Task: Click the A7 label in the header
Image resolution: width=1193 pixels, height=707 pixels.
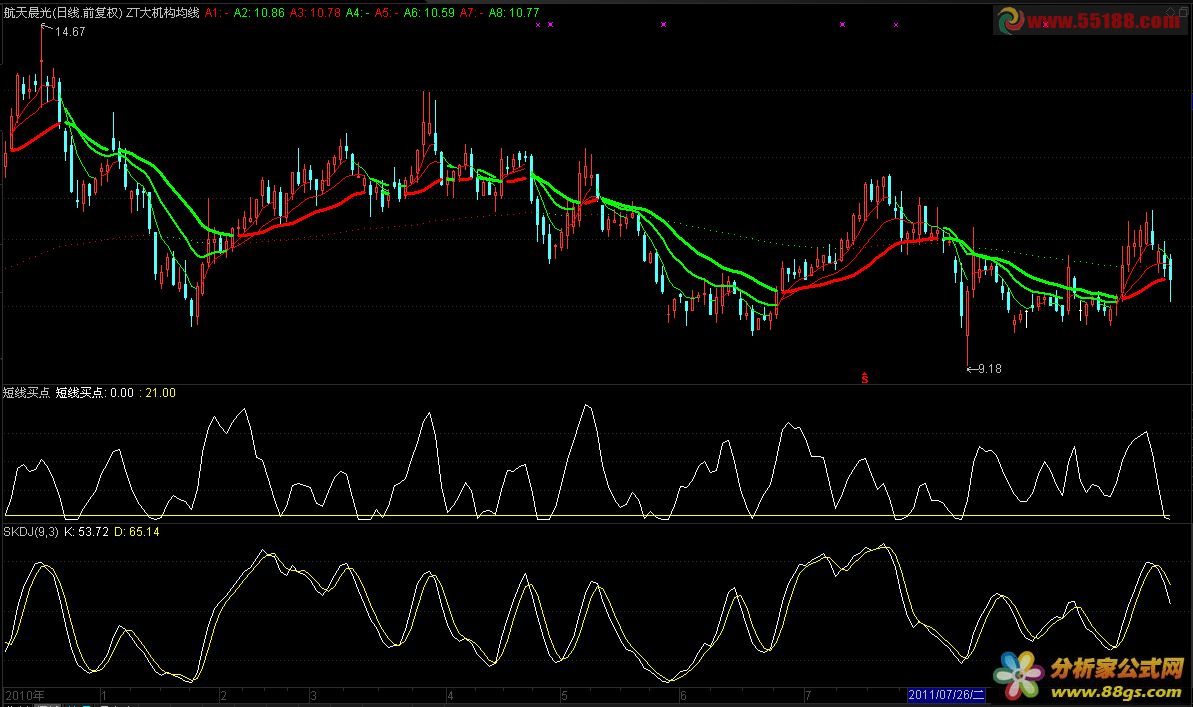Action: [472, 13]
